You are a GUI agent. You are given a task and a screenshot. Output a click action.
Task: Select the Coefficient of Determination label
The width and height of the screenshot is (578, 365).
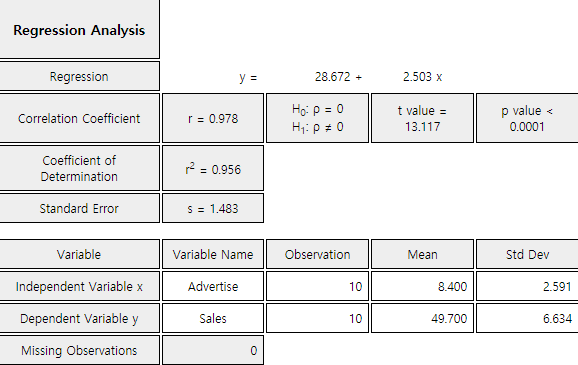(79, 168)
